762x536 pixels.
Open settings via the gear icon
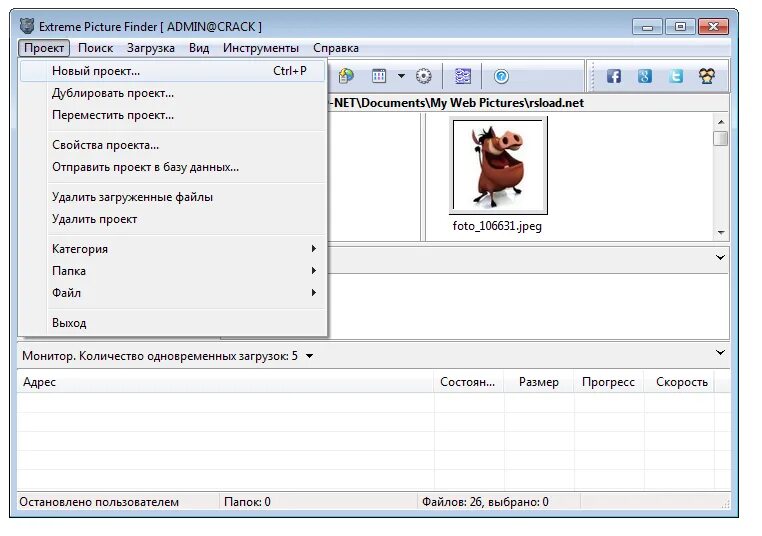coord(424,76)
